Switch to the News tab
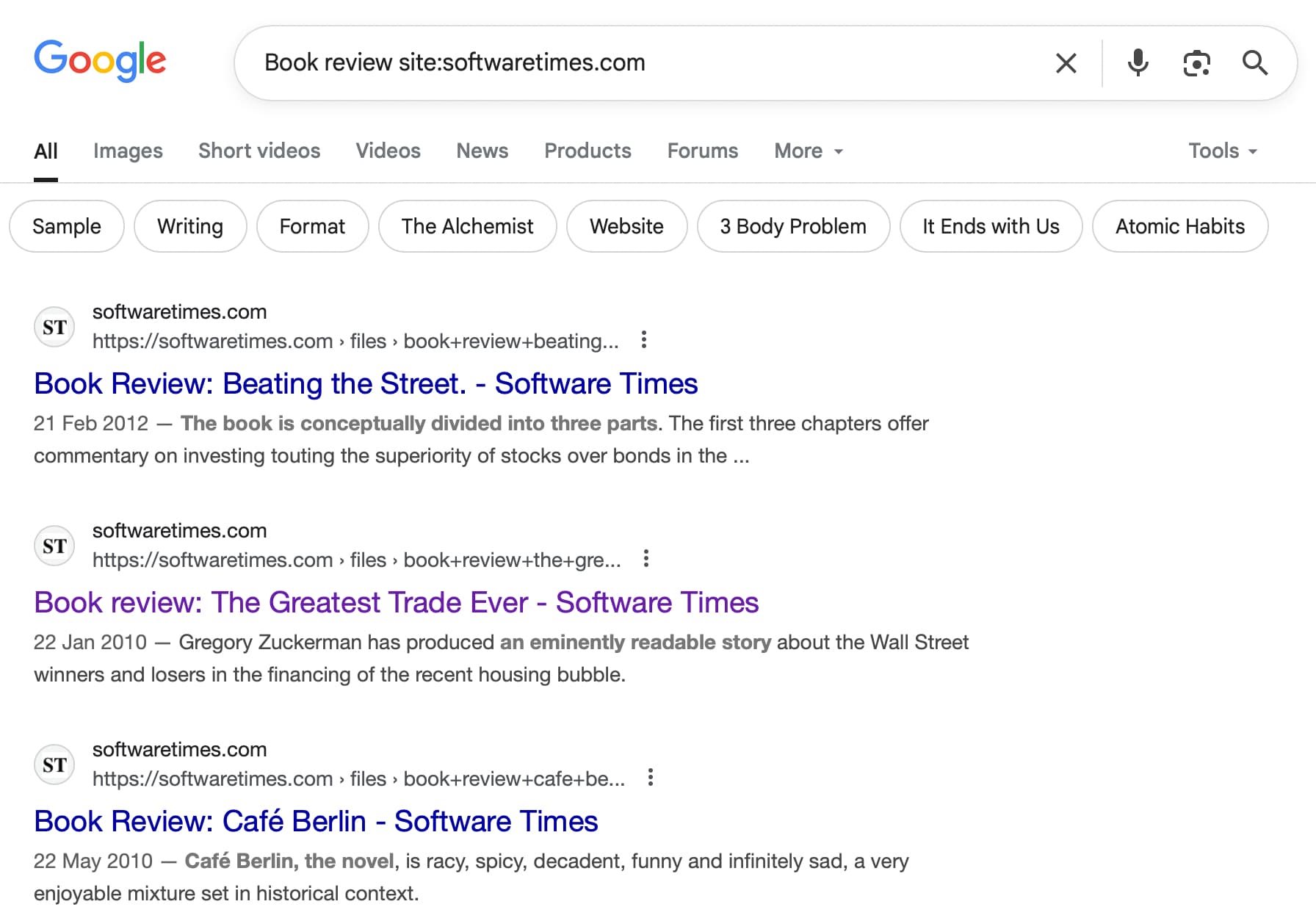This screenshot has width=1316, height=918. 482,151
